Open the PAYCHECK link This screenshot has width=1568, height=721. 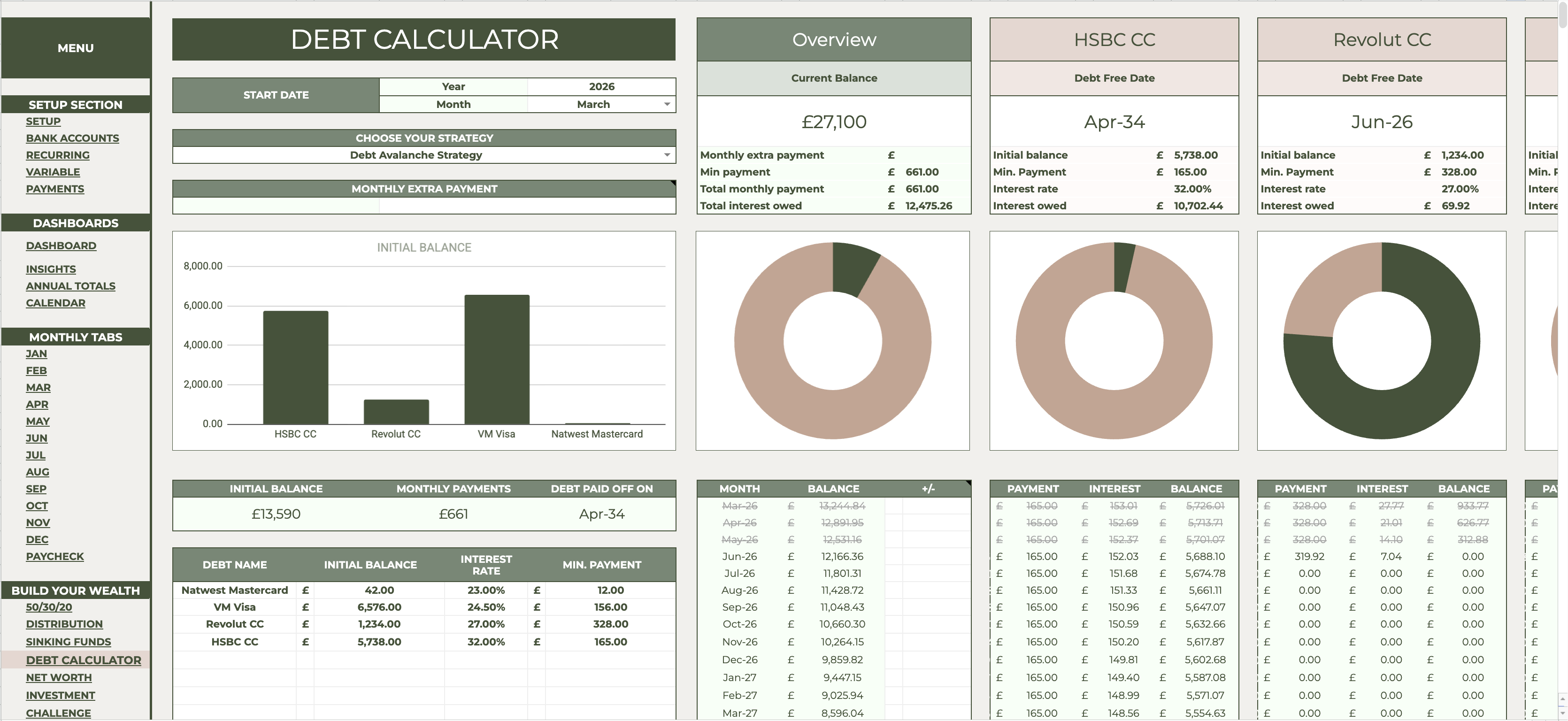pos(55,557)
